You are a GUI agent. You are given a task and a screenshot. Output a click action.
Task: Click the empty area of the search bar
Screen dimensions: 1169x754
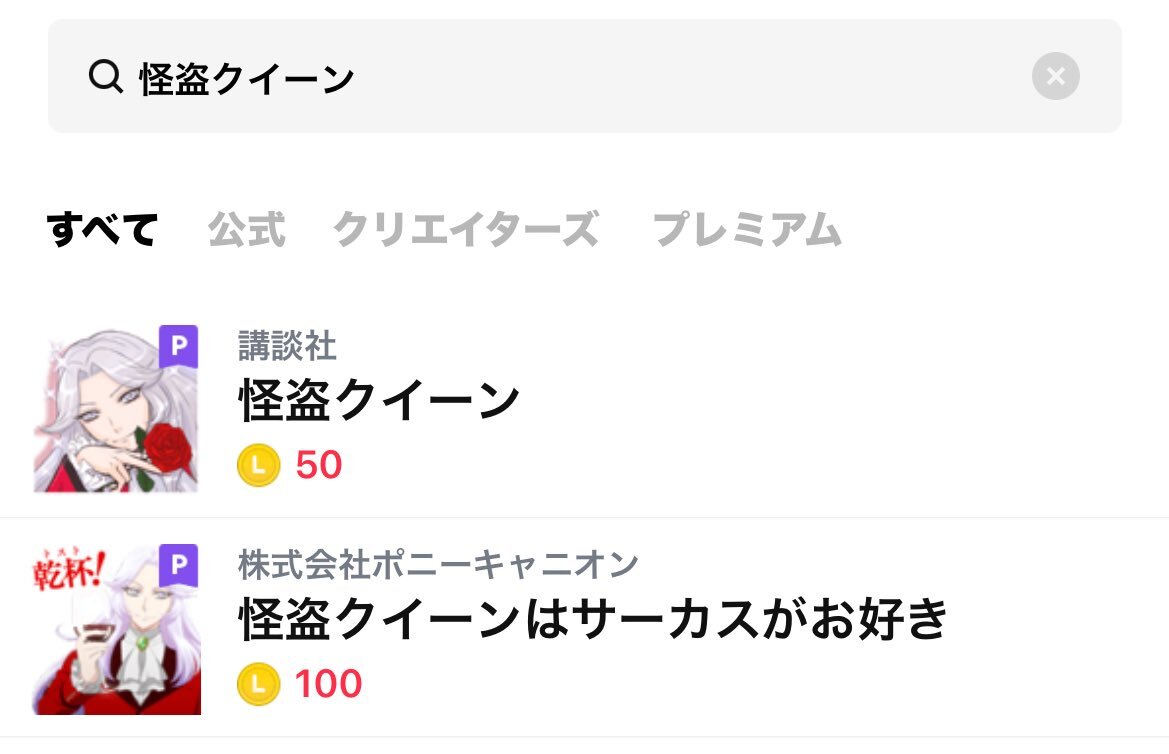pos(693,76)
